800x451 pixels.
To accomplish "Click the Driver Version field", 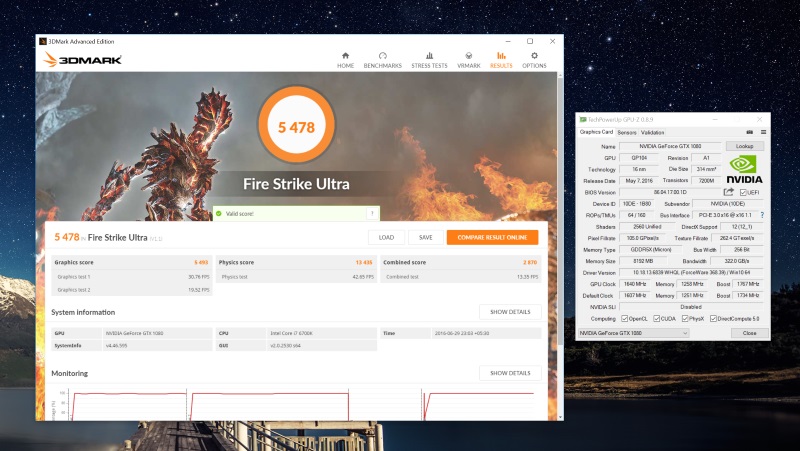I will (691, 272).
